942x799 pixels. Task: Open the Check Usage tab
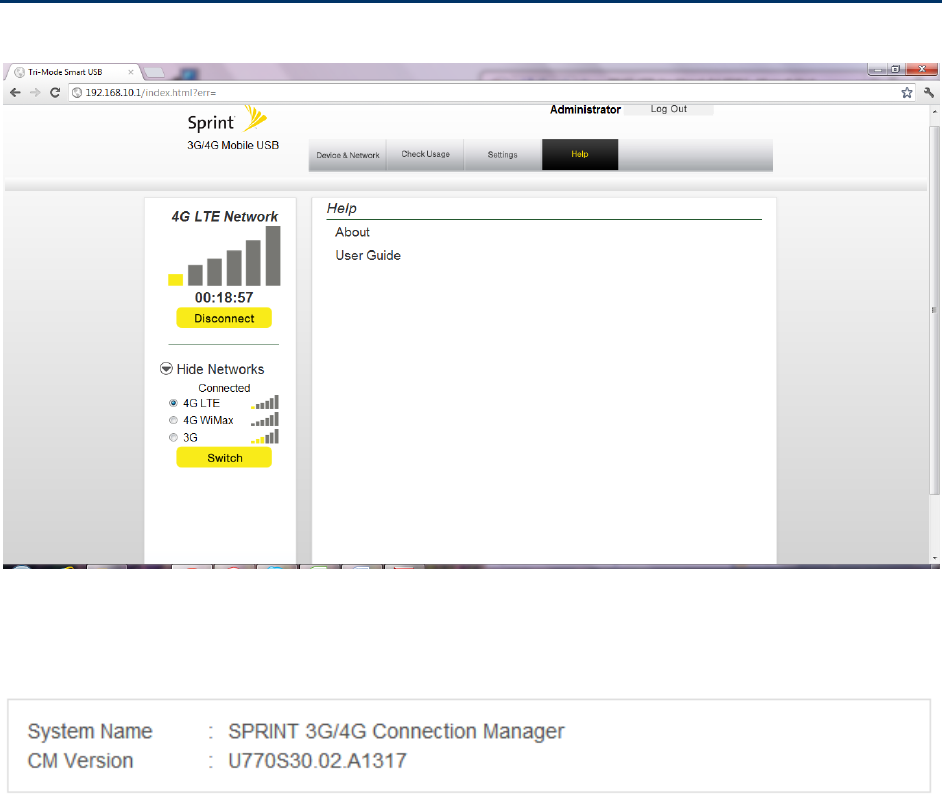(425, 154)
